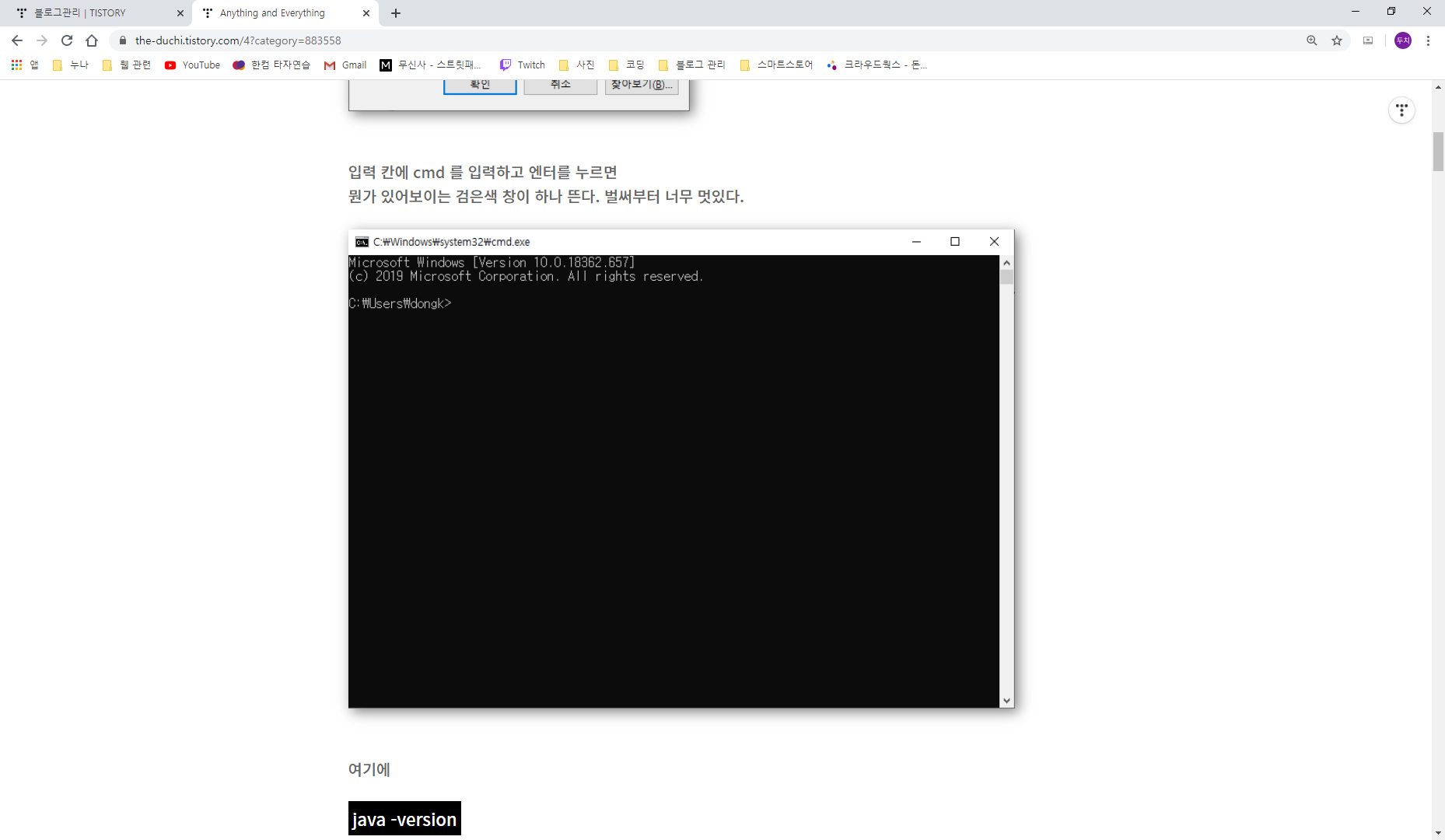Open the 누나 bookmark folder
This screenshot has height=840, width=1445.
(x=70, y=65)
